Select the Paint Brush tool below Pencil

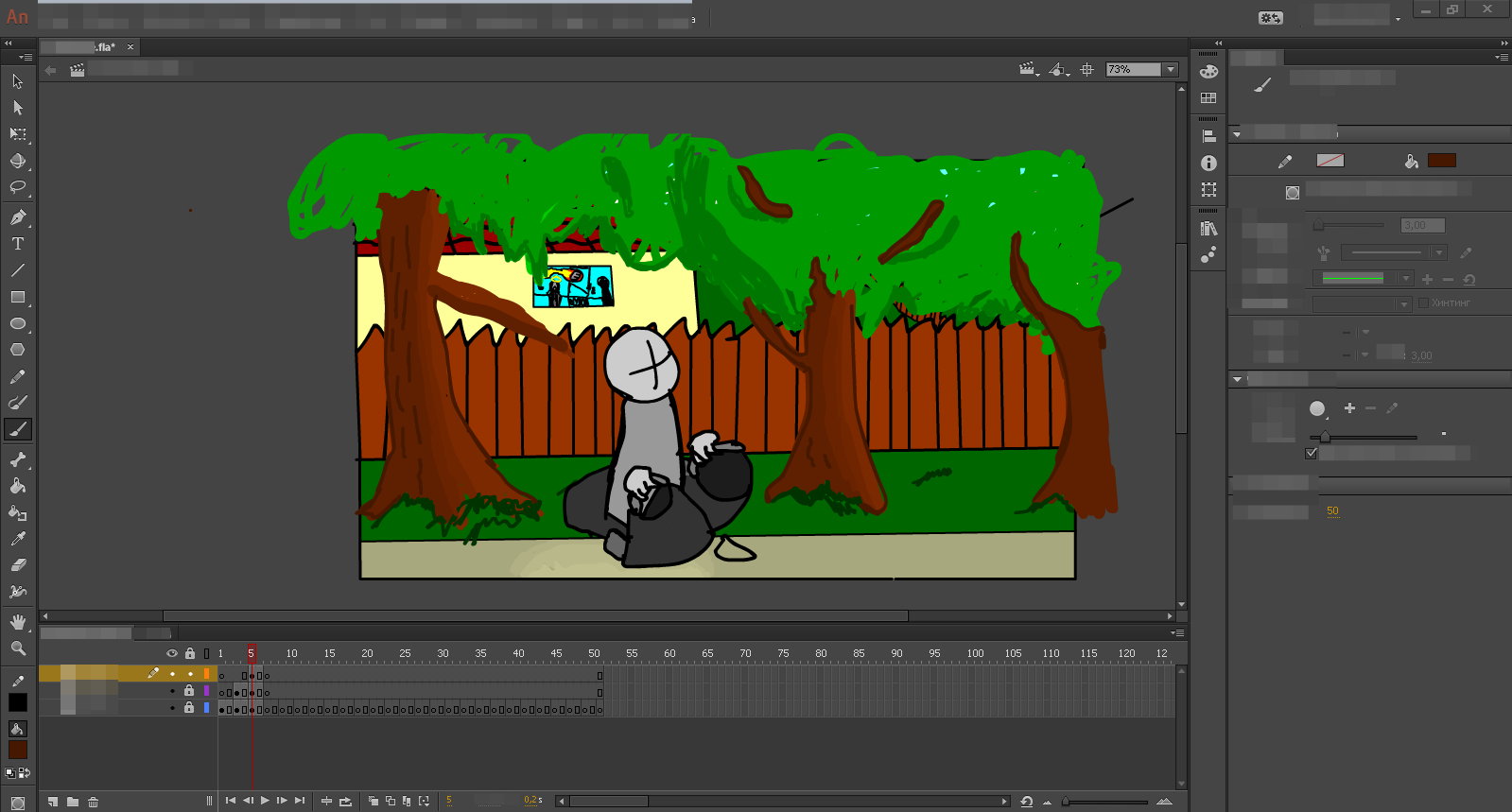click(17, 403)
